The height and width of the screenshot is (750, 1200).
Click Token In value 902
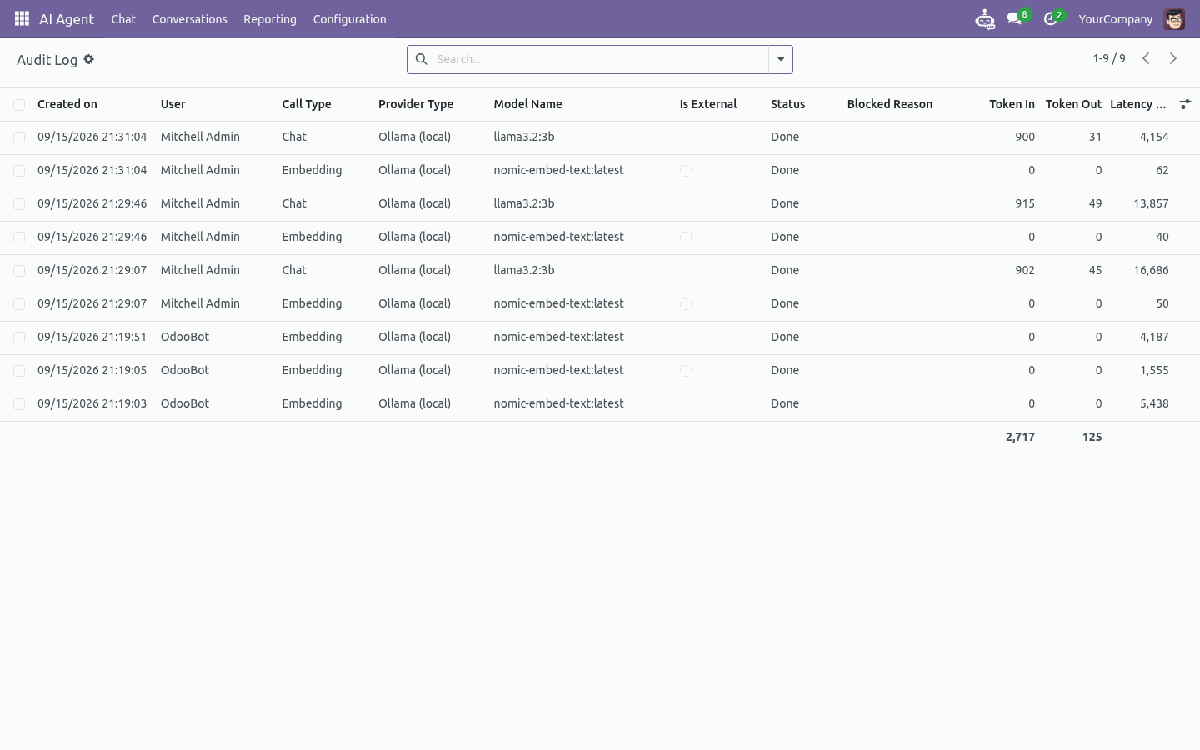[1025, 270]
